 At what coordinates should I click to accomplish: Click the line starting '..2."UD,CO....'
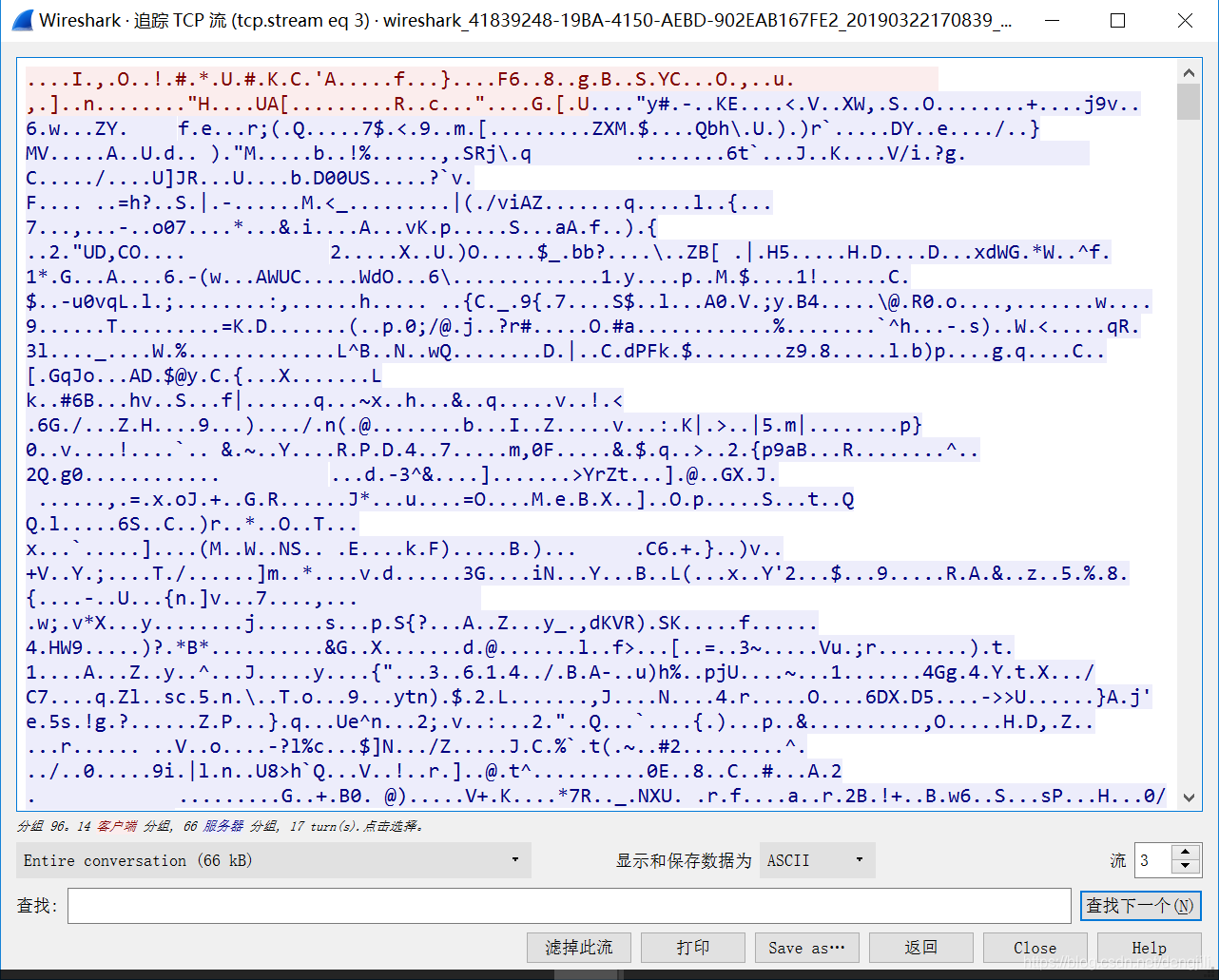point(568,252)
